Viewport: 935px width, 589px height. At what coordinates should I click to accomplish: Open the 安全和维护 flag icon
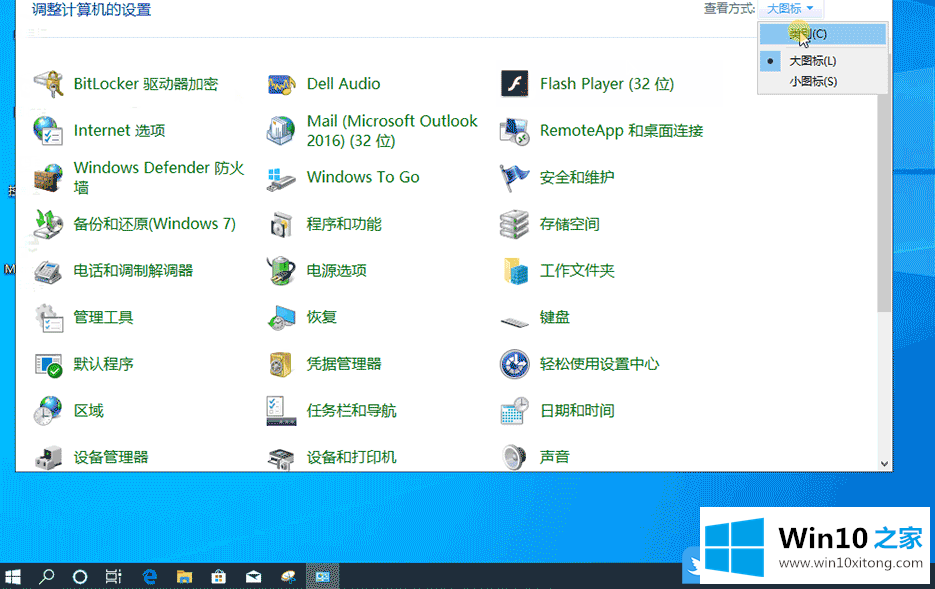(514, 177)
